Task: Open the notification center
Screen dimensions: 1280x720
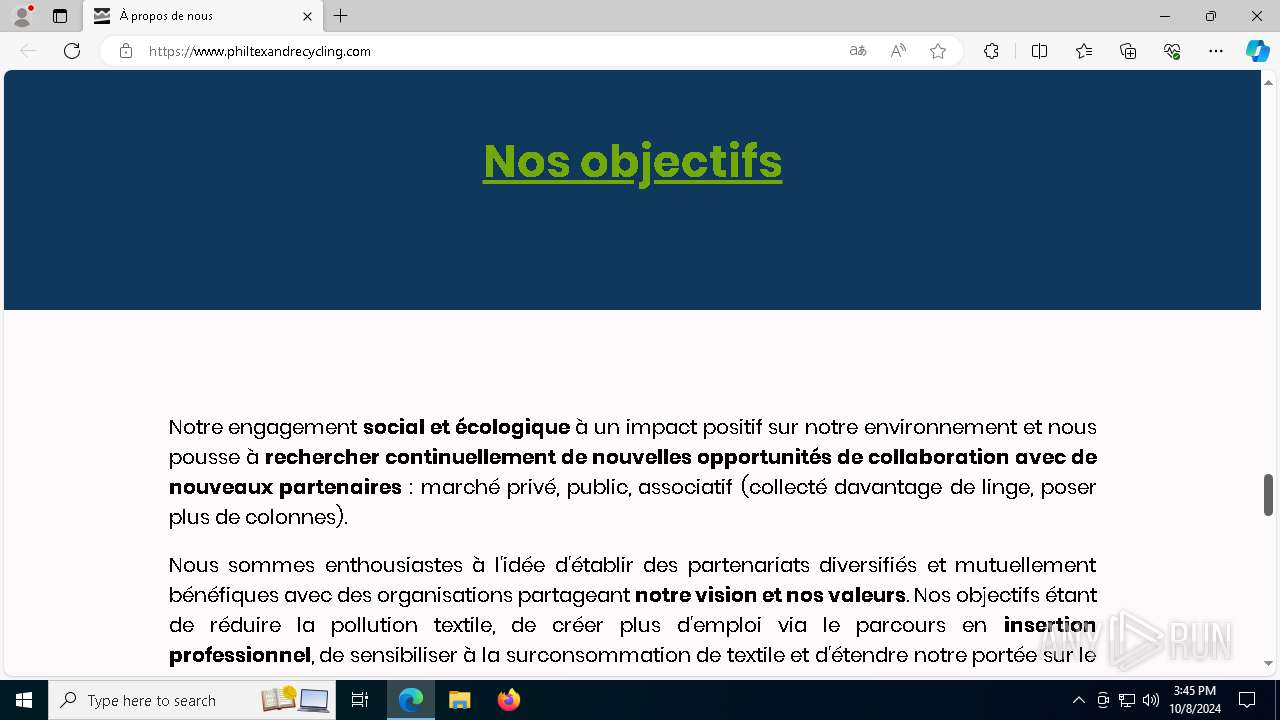Action: click(1247, 700)
